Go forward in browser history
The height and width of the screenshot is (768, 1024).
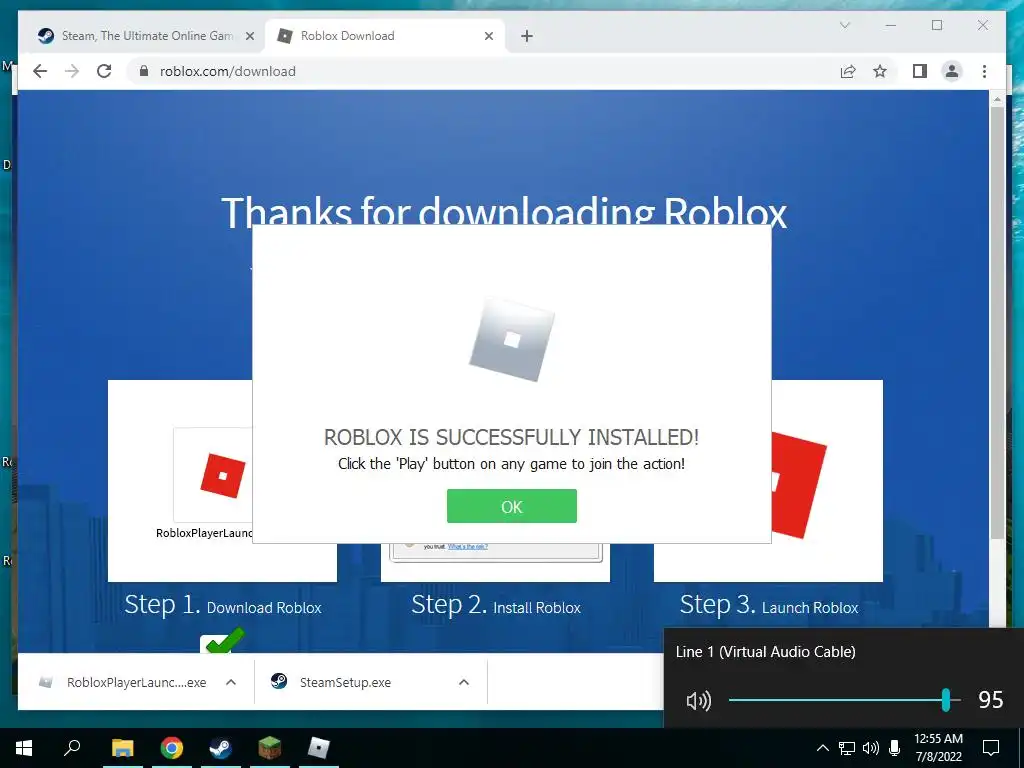tap(72, 71)
